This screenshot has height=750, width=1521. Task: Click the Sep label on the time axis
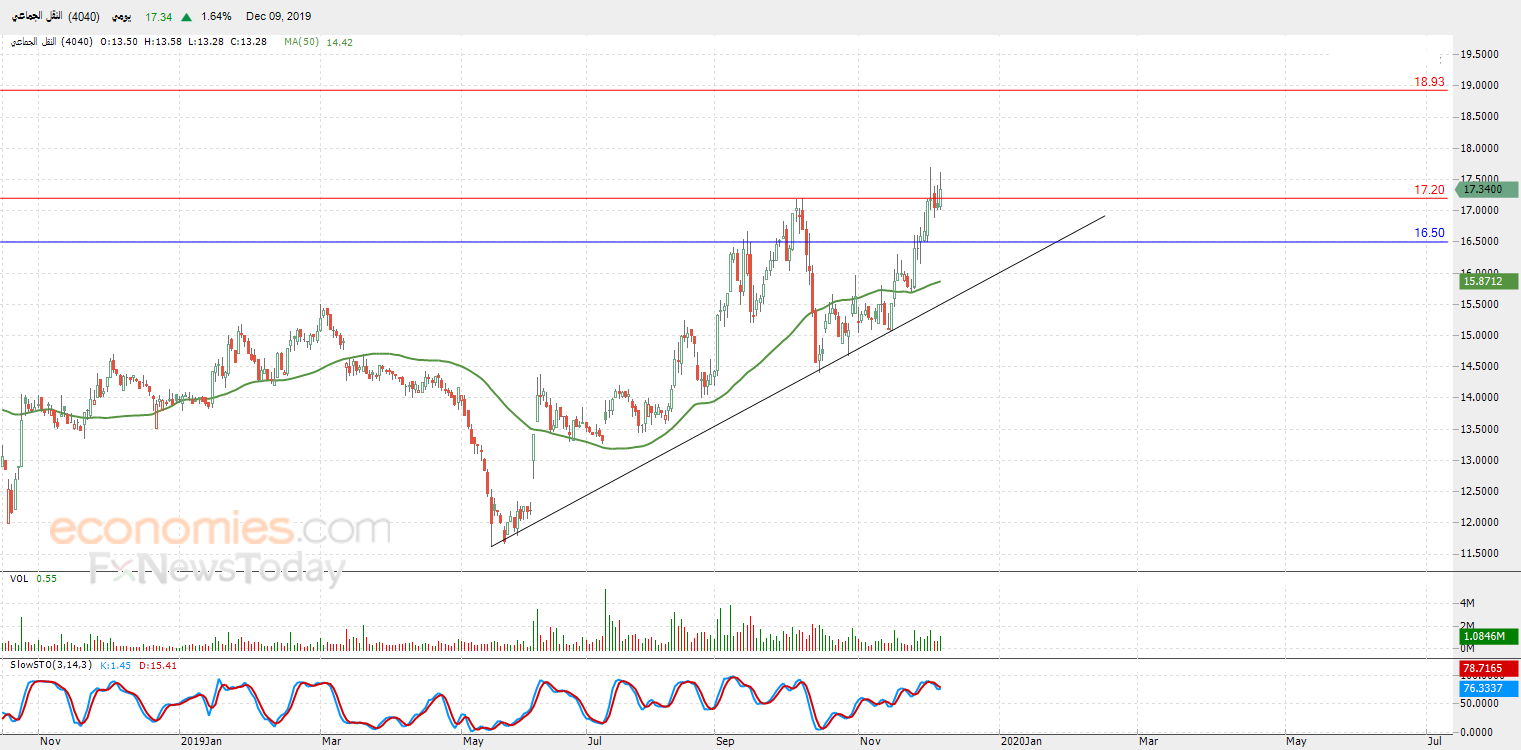(x=724, y=741)
